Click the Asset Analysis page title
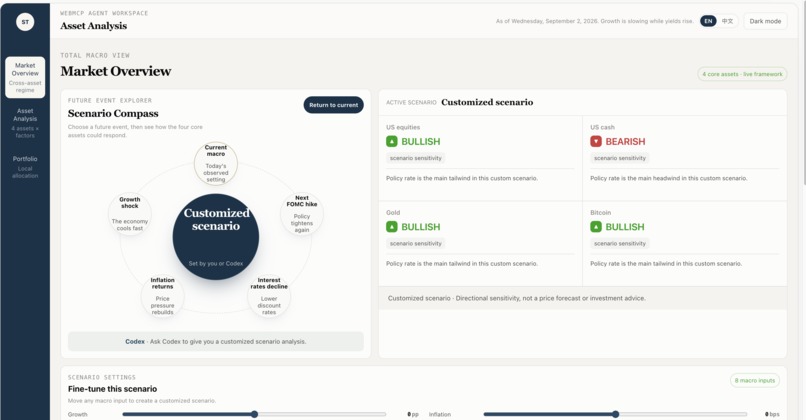This screenshot has height=420, width=806. [x=94, y=26]
